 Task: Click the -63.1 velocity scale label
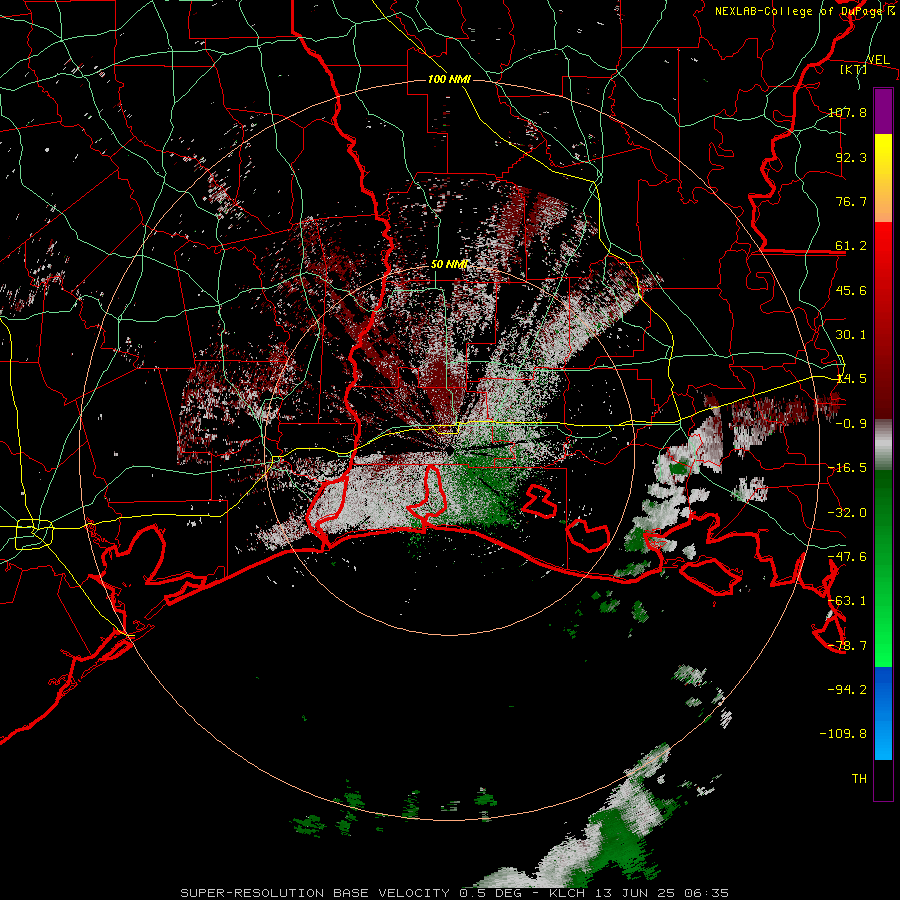847,601
